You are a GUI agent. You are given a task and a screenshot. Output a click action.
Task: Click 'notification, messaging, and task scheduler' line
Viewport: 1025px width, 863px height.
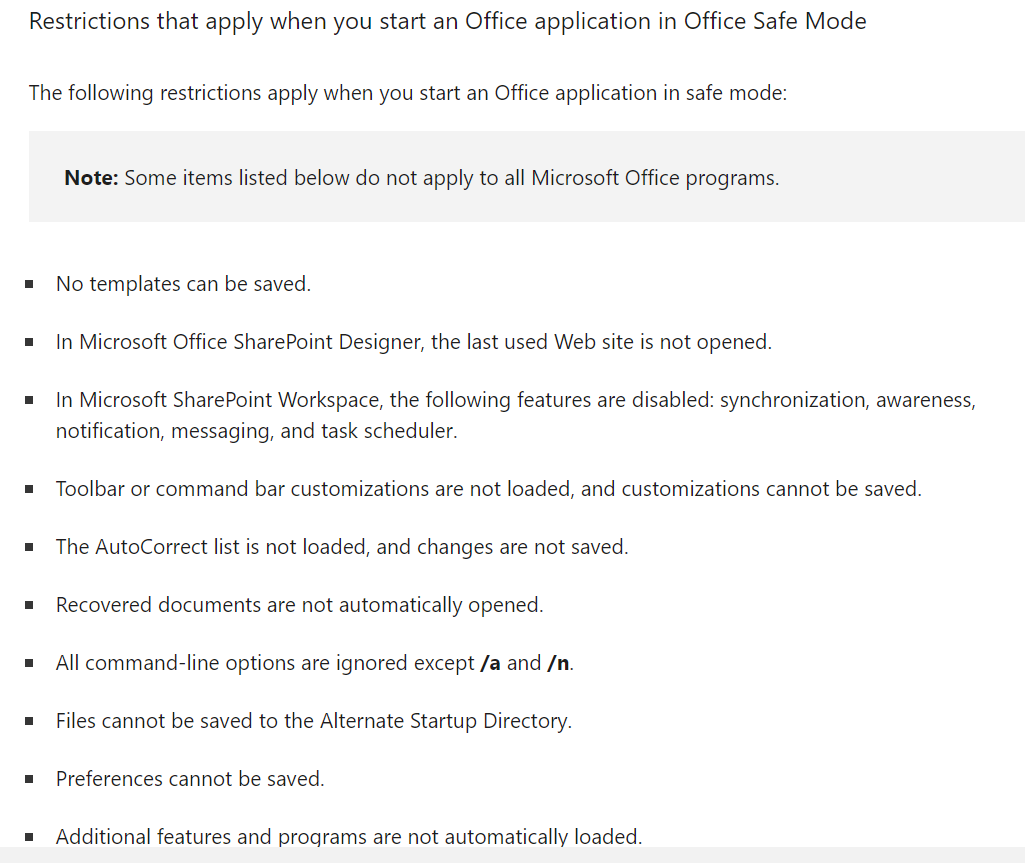point(256,431)
